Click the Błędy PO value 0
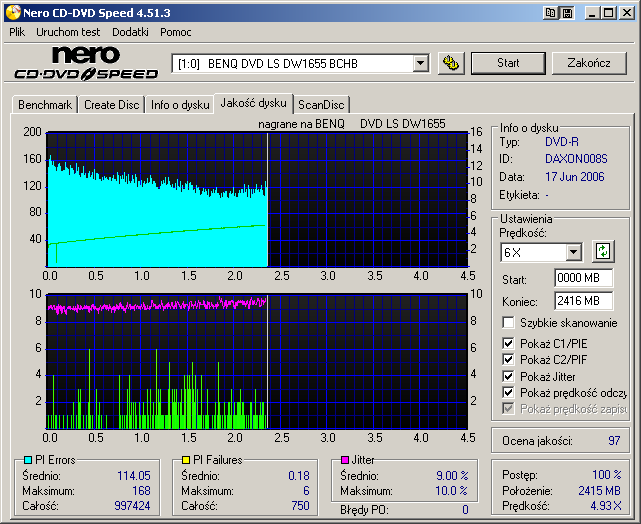This screenshot has height=524, width=641. pos(465,510)
